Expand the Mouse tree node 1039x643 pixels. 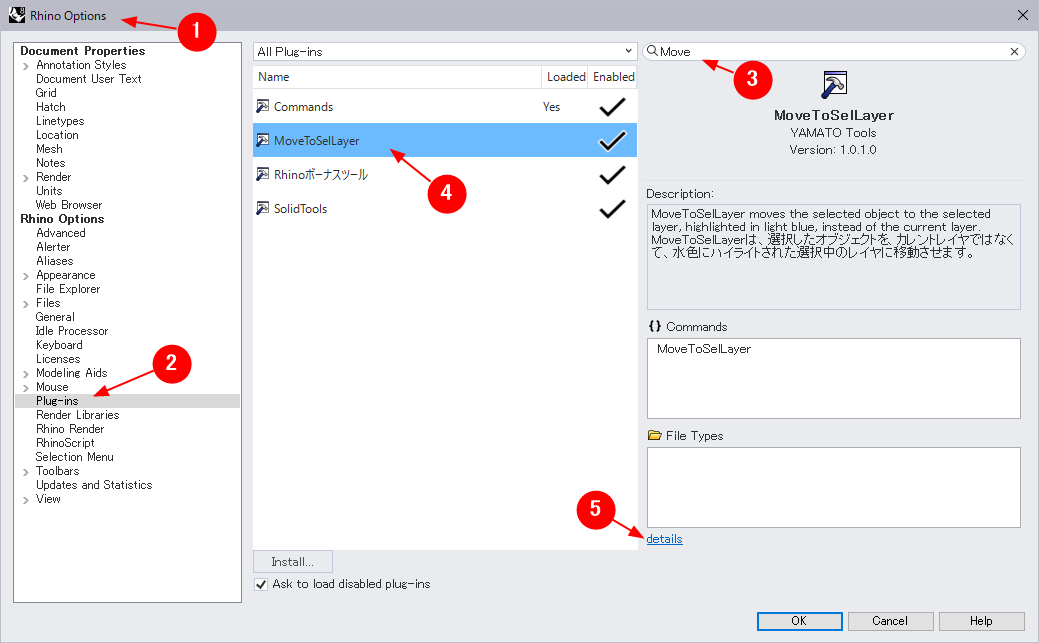pyautogui.click(x=26, y=388)
